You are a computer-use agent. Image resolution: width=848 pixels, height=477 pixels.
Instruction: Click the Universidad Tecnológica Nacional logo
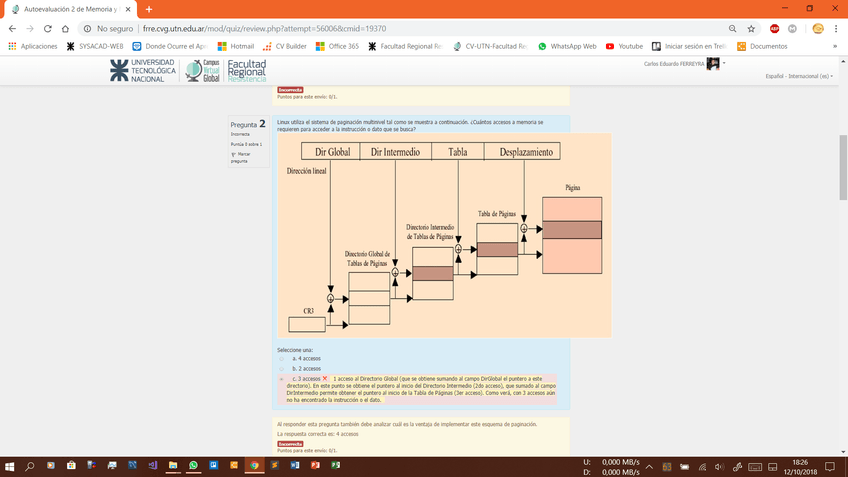tap(143, 71)
